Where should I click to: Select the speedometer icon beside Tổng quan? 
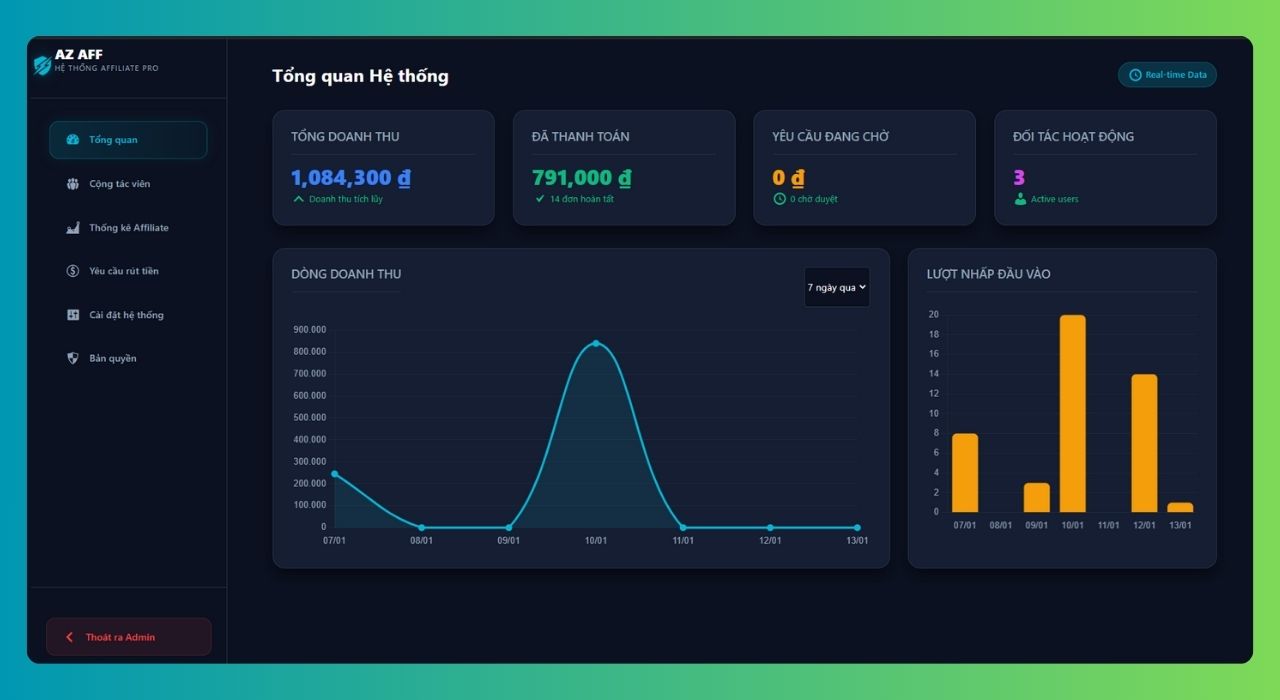(x=72, y=140)
